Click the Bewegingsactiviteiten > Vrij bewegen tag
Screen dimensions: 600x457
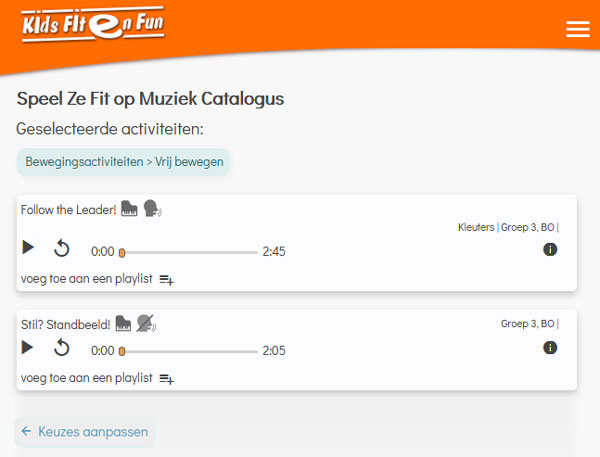click(x=123, y=162)
